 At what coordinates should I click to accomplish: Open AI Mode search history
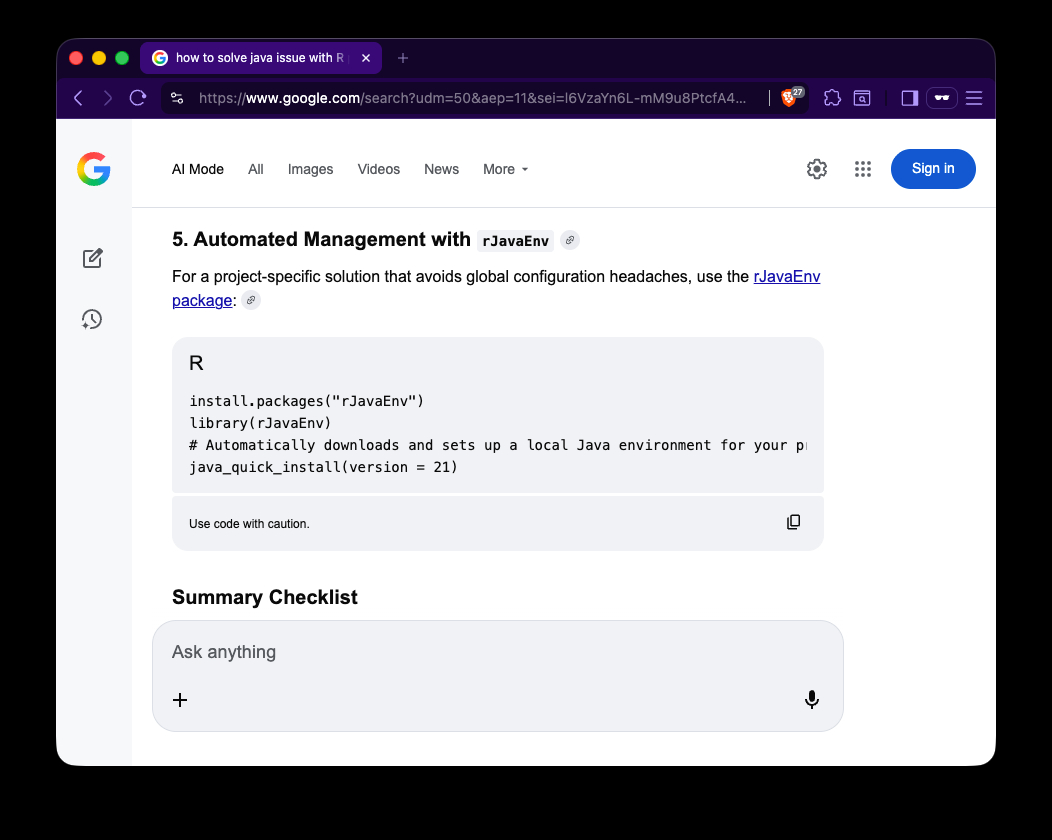[92, 319]
